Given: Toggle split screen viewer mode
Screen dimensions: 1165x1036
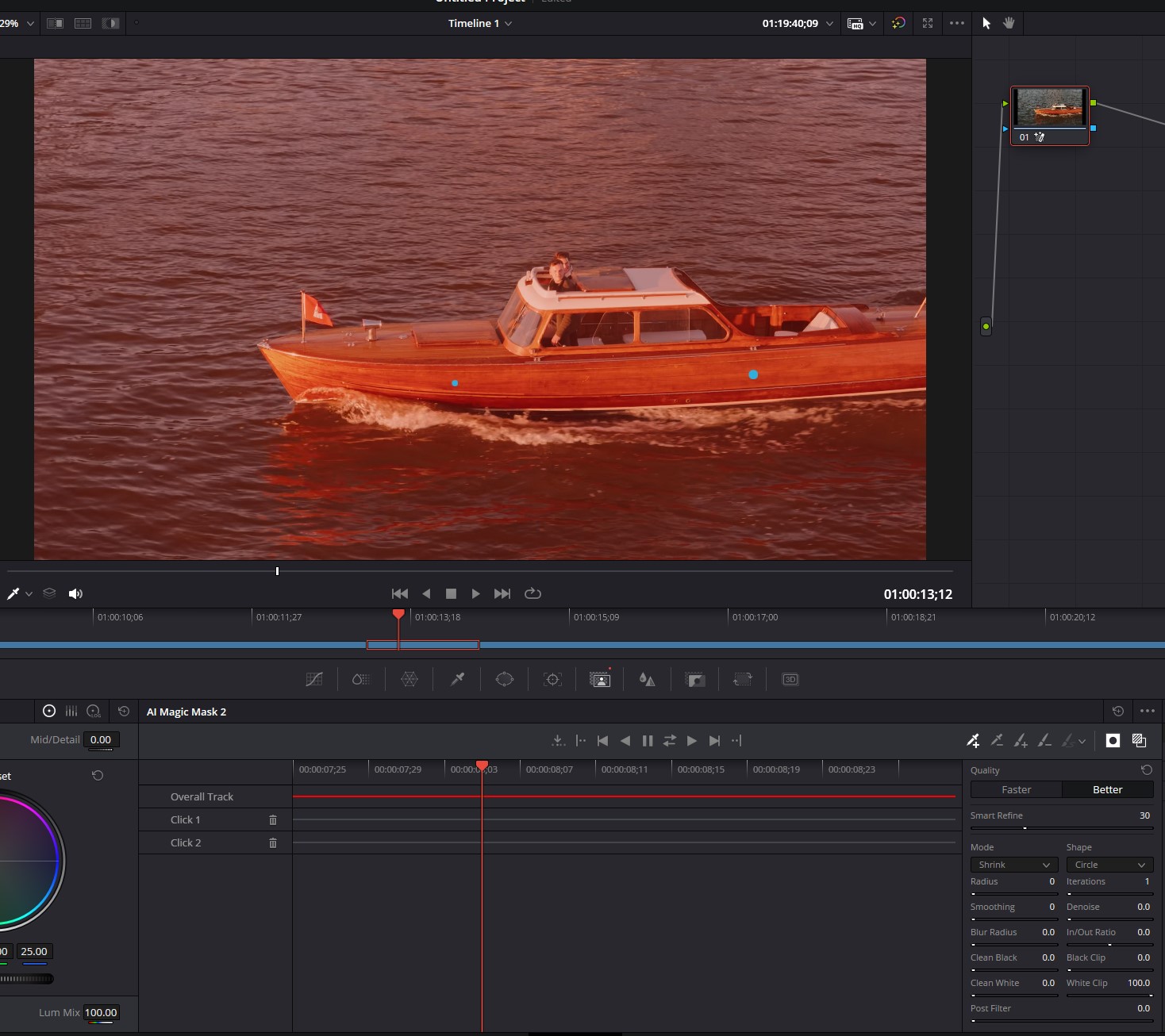Looking at the screenshot, I should click(x=83, y=23).
